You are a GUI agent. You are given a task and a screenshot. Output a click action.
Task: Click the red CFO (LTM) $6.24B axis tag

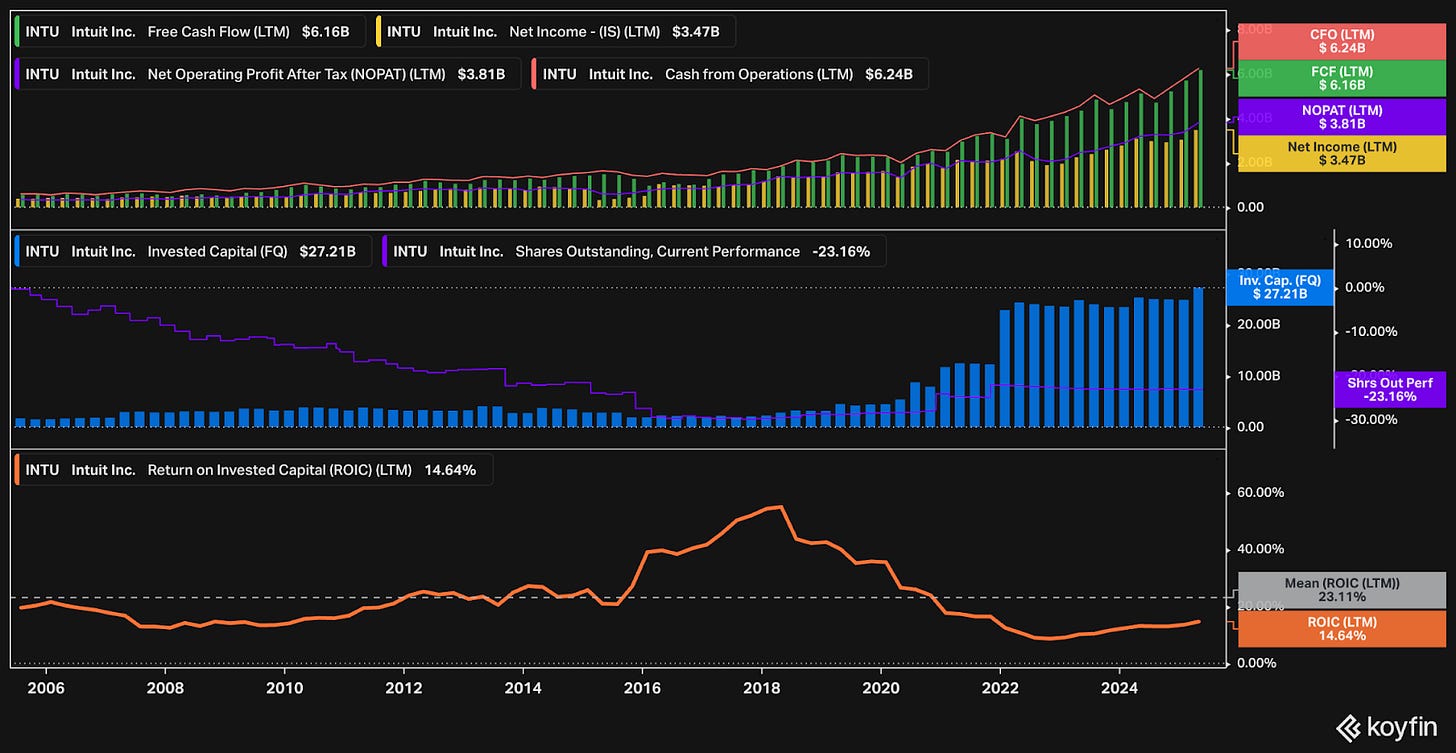pos(1343,41)
